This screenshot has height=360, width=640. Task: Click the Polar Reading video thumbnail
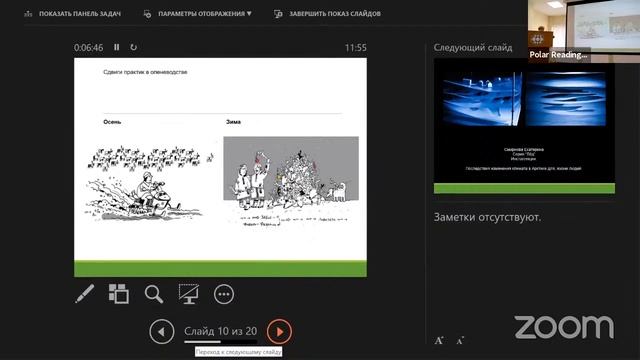(x=584, y=31)
